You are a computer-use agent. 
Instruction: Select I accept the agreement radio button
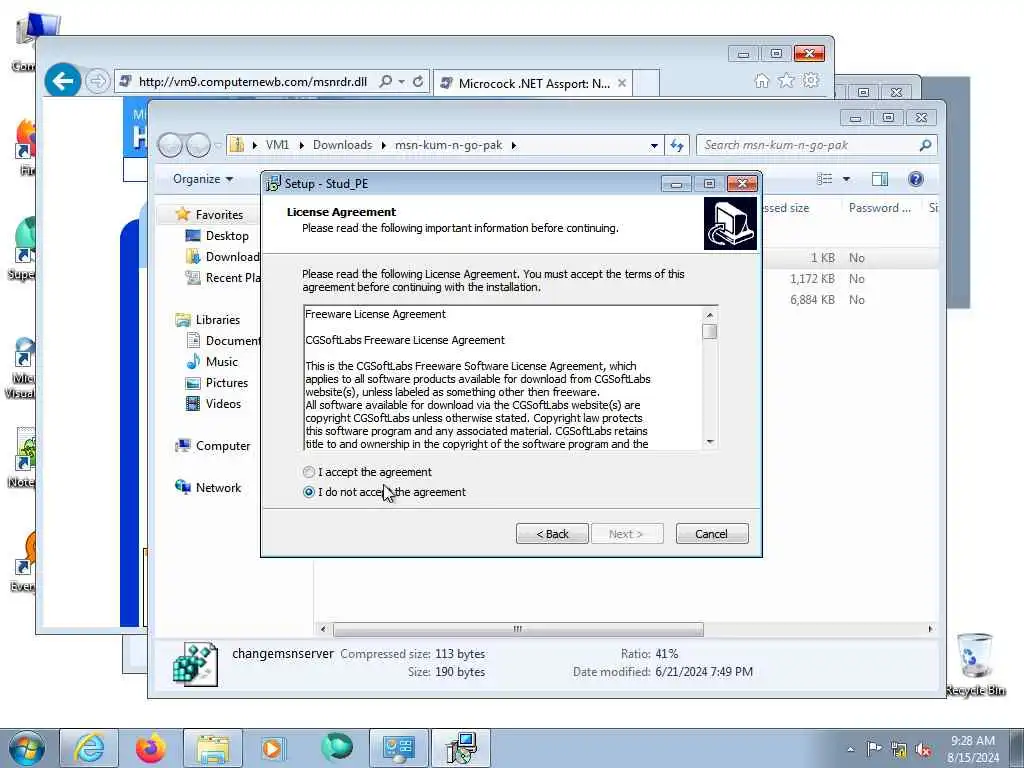309,472
